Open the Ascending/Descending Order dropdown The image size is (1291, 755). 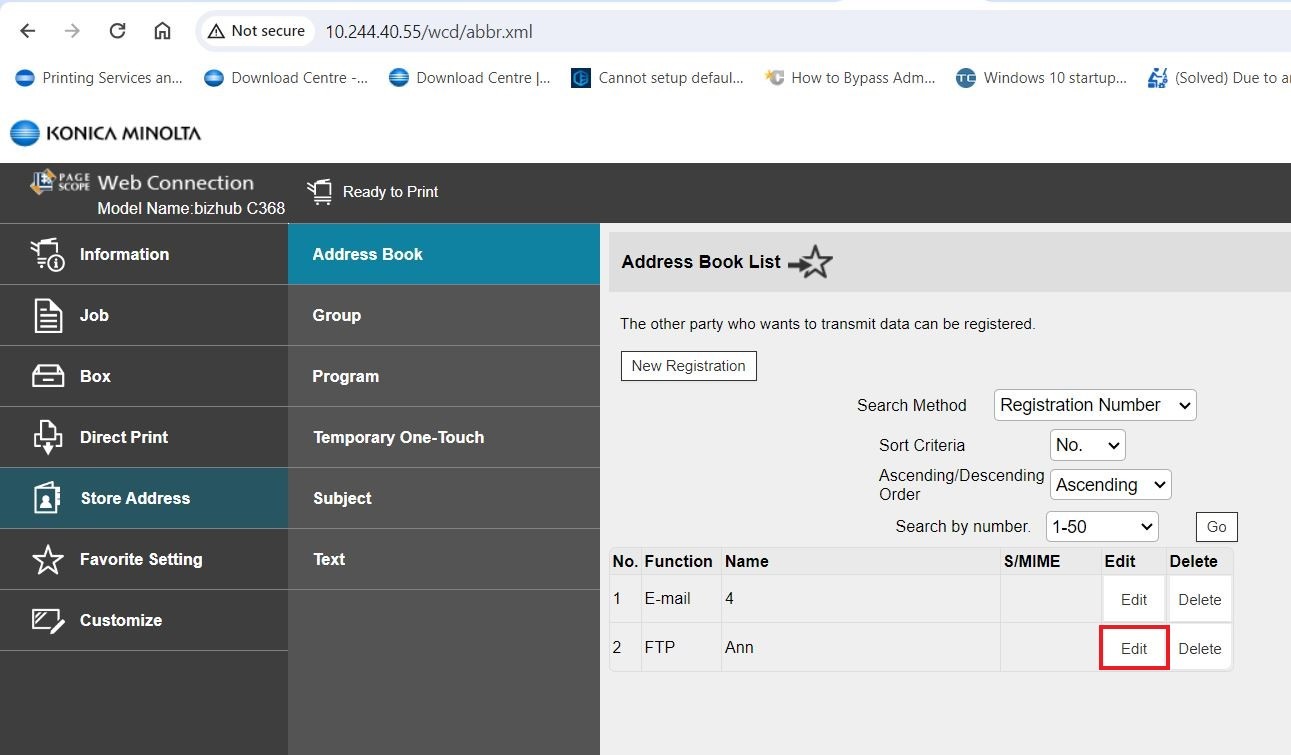click(x=1110, y=485)
